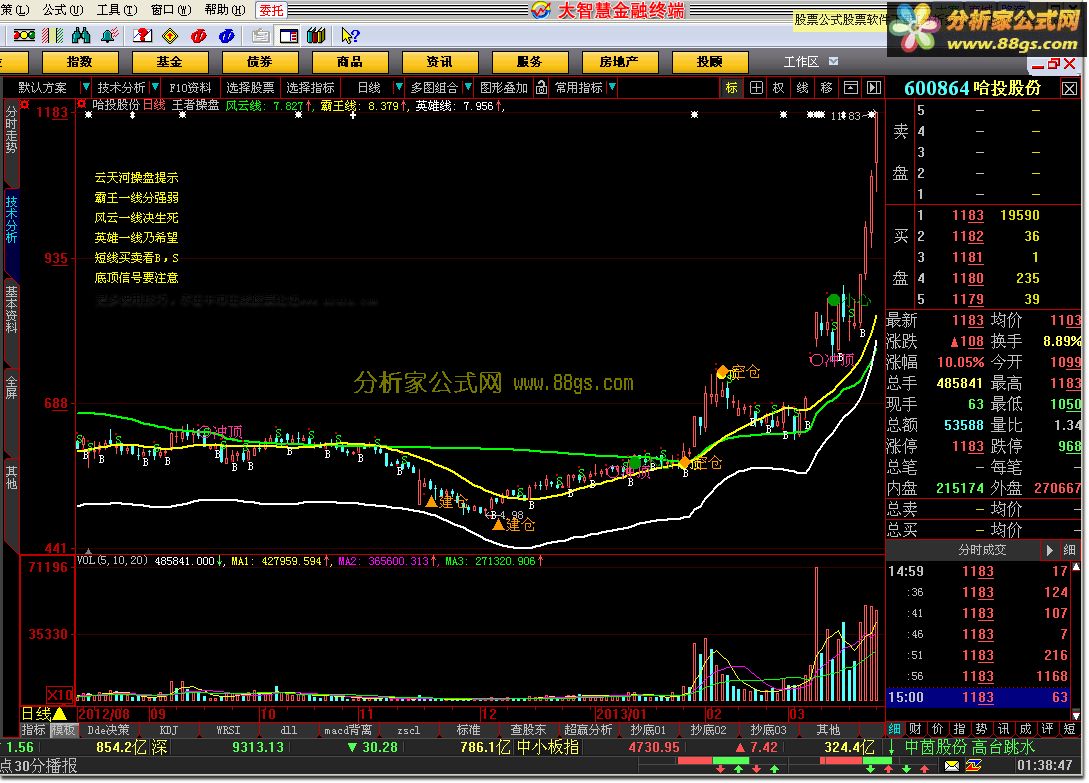The height and width of the screenshot is (783, 1089).
Task: Click the 图形叠加 overlay button
Action: click(x=504, y=88)
